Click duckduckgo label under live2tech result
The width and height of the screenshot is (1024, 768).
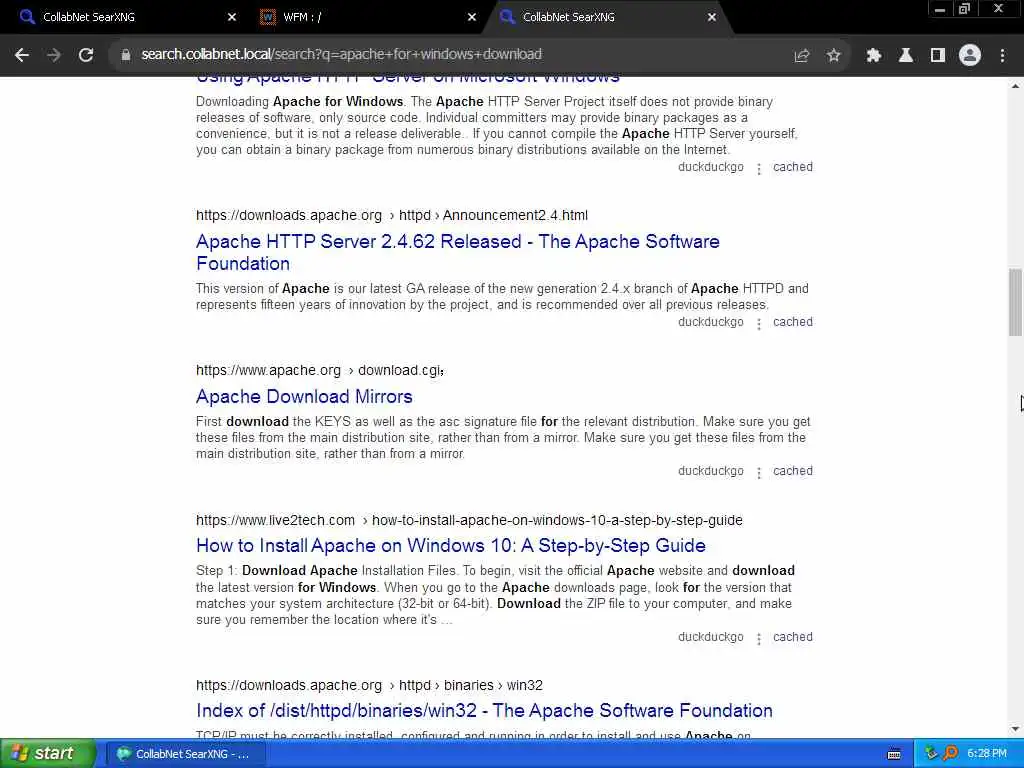[711, 637]
